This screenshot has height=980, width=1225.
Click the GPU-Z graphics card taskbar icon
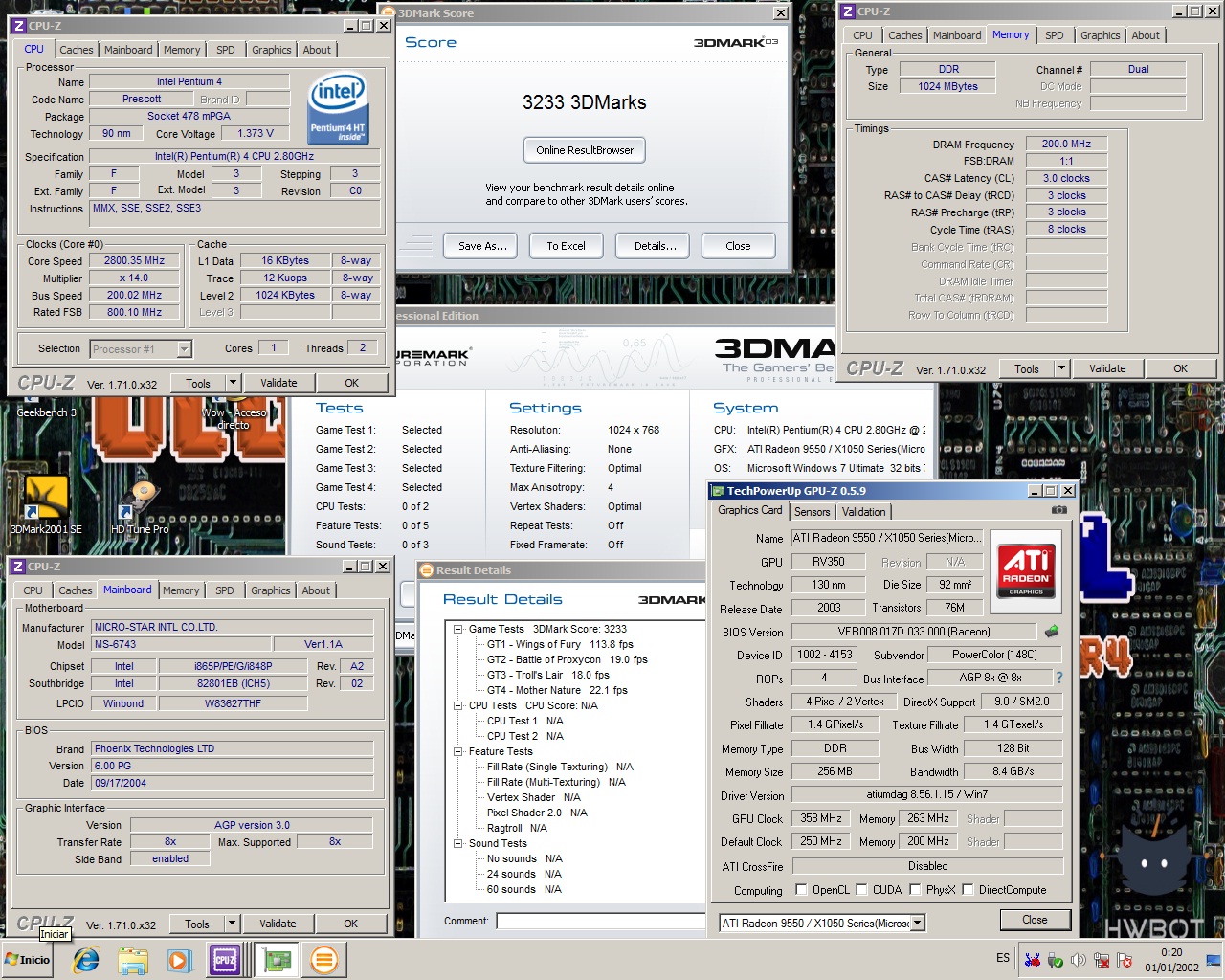click(277, 959)
